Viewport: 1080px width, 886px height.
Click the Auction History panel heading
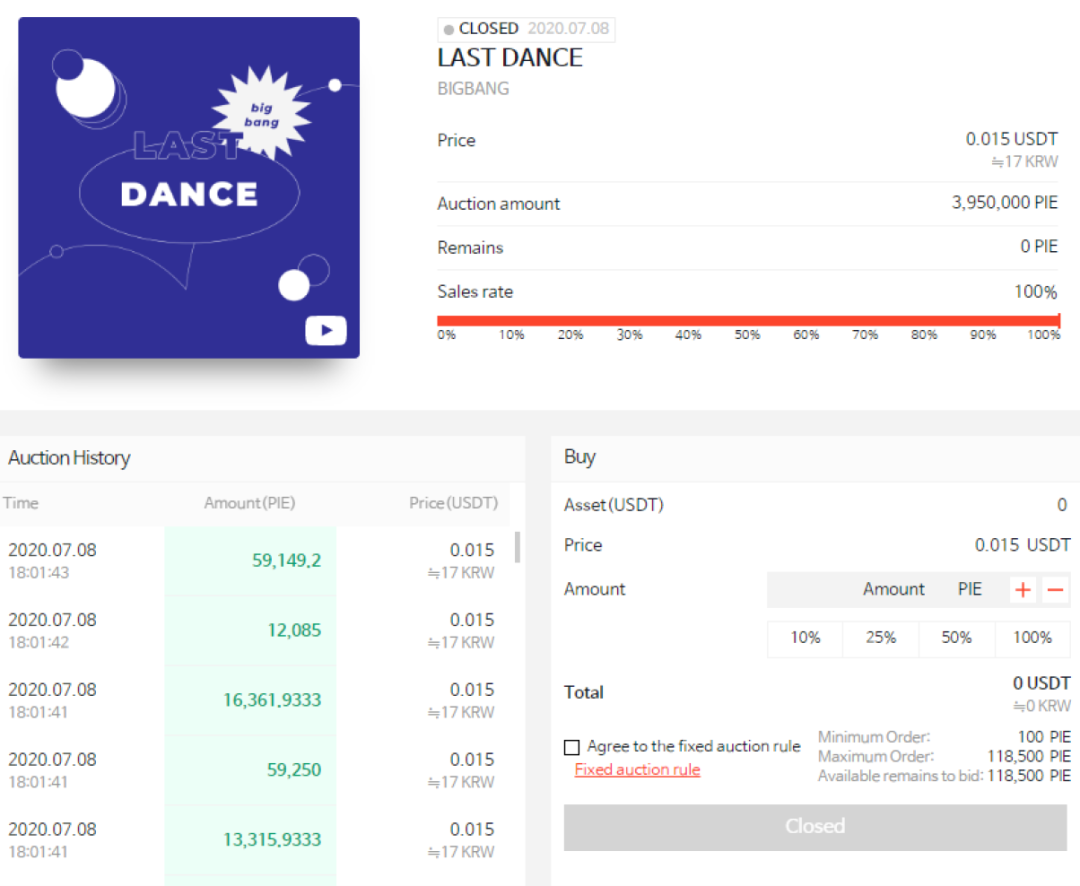point(69,458)
